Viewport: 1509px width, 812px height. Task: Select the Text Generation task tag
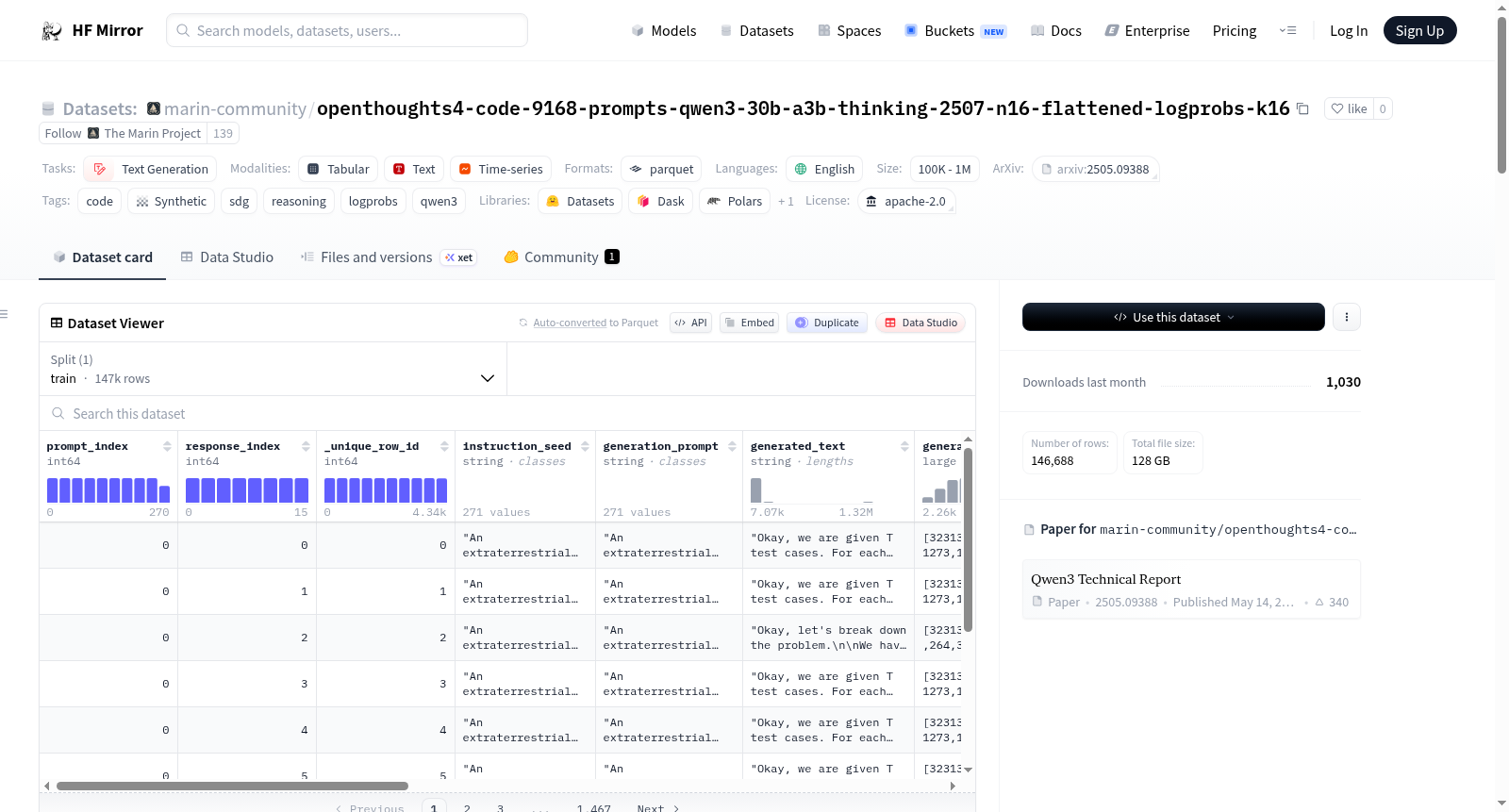point(151,169)
